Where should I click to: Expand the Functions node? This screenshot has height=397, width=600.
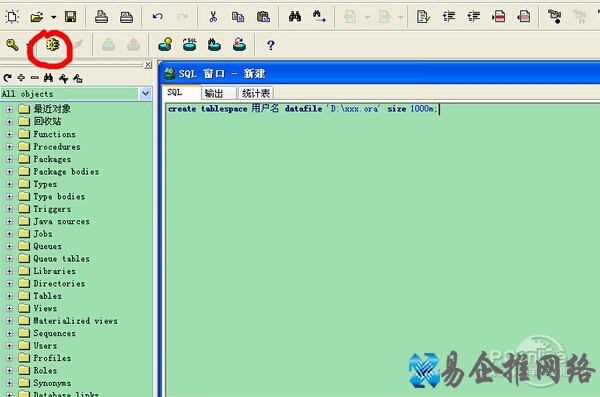(10, 134)
